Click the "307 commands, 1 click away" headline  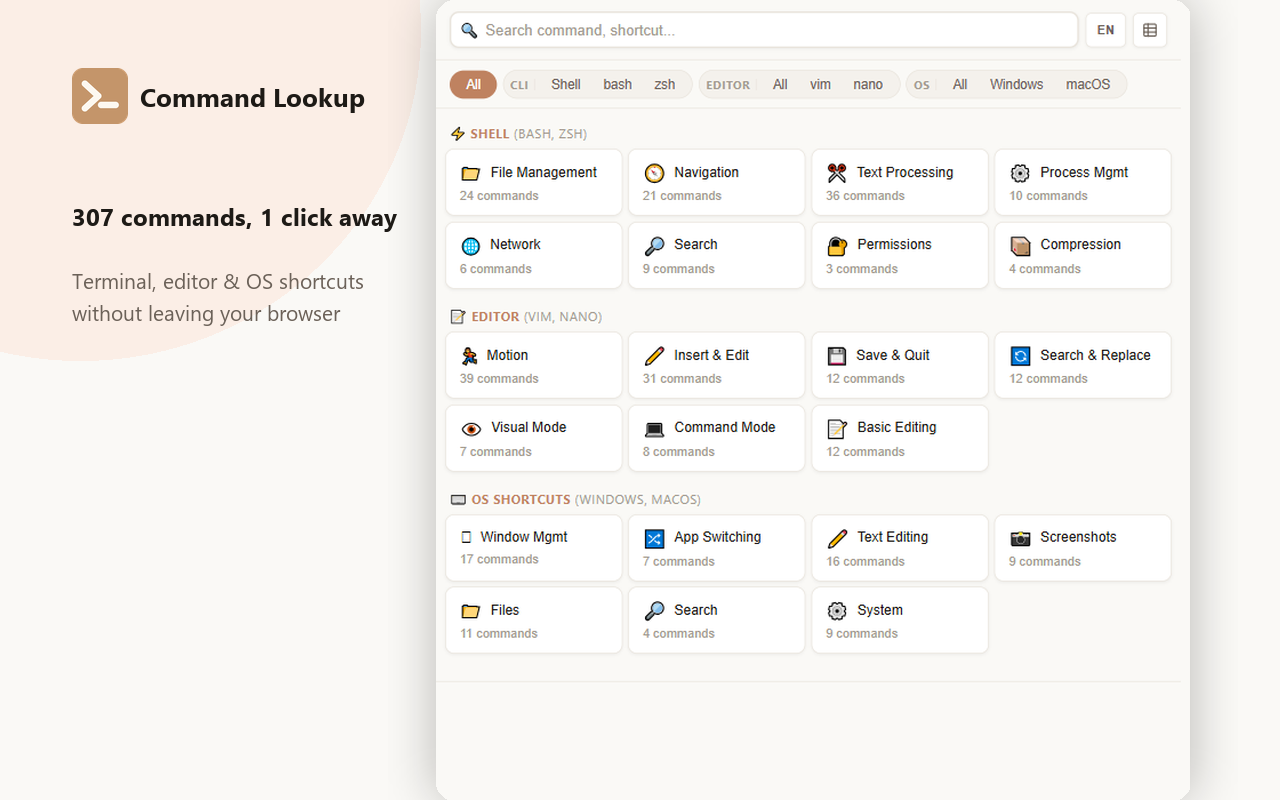[234, 218]
